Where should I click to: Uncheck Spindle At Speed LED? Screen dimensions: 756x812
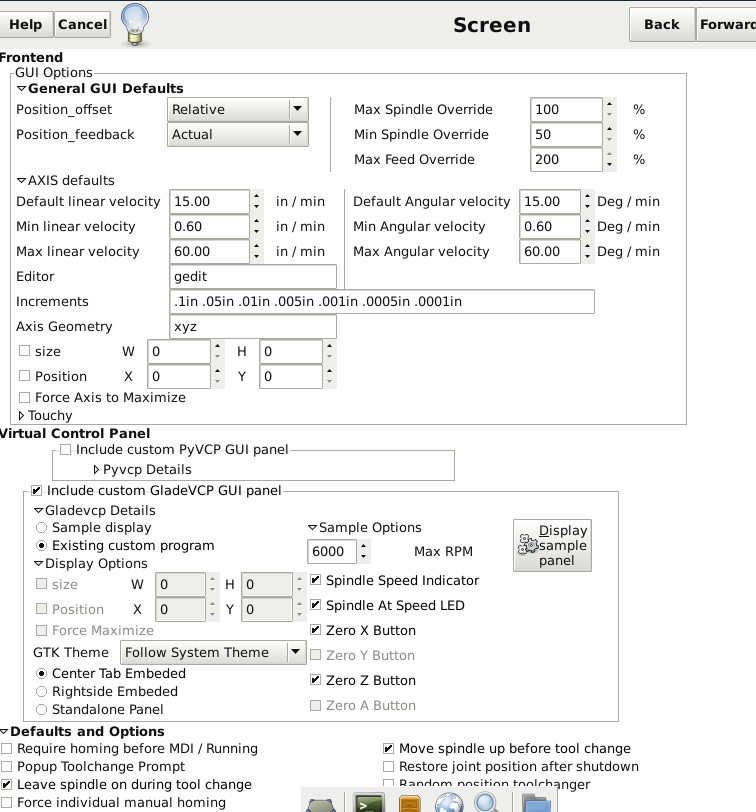315,604
